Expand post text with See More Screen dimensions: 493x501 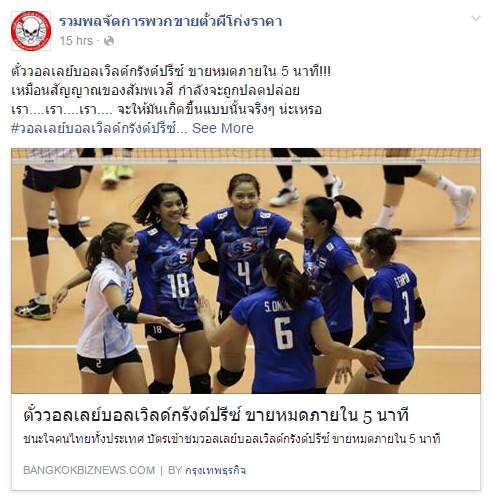[223, 128]
